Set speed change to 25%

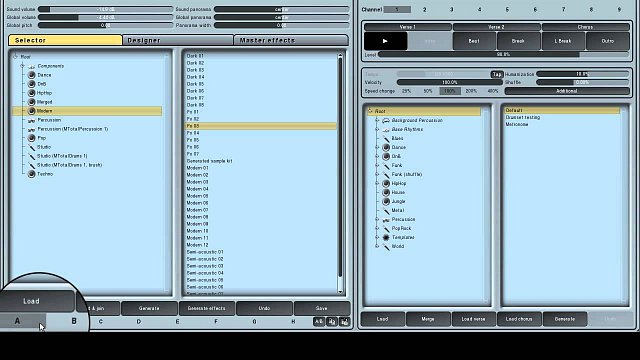(x=406, y=91)
